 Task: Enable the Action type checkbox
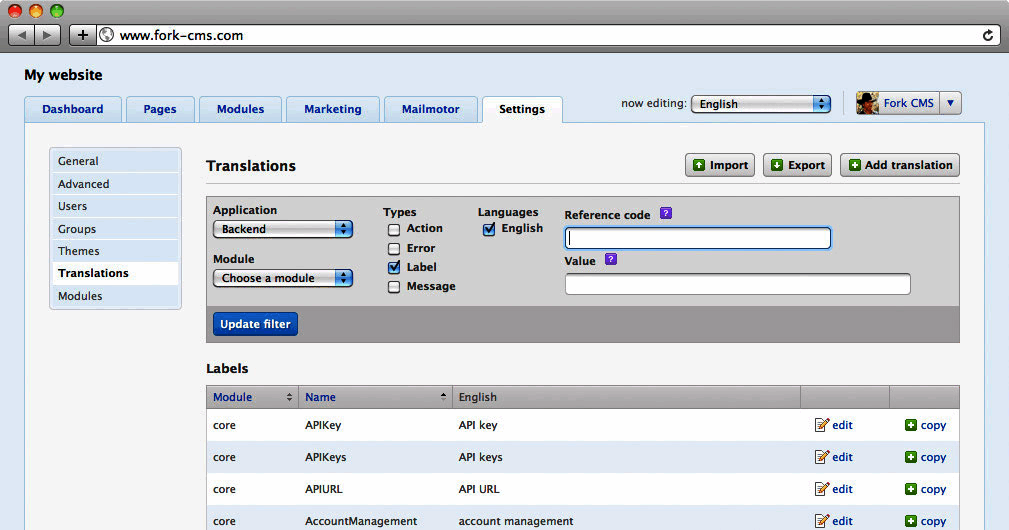[394, 229]
